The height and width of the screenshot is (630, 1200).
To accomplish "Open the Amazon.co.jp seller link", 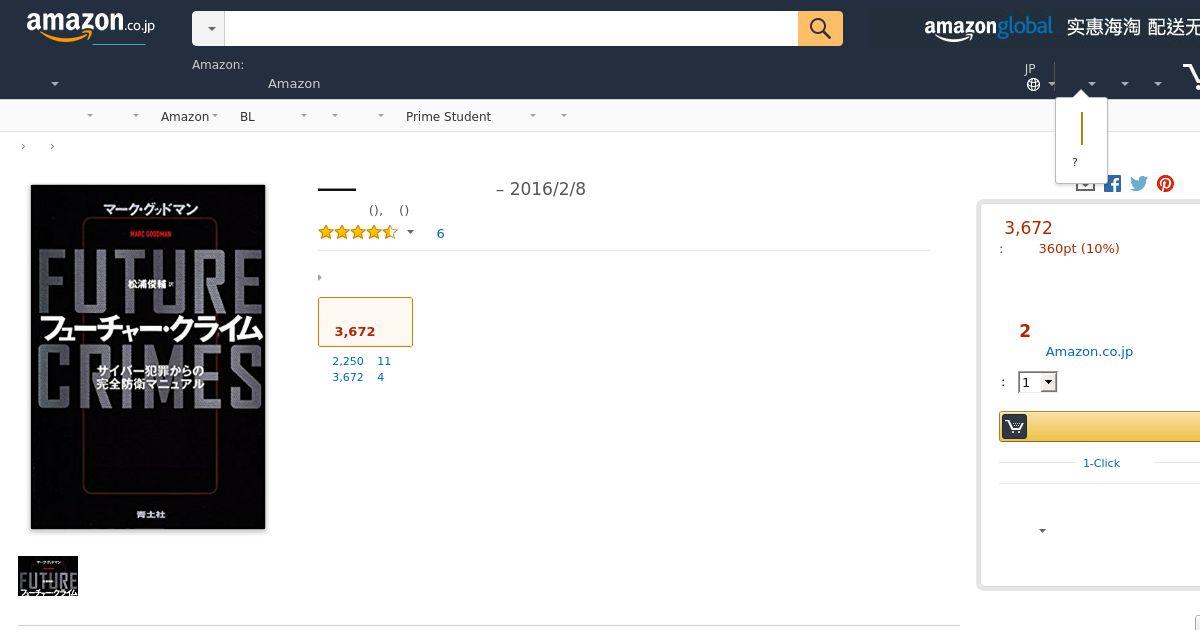I will 1089,351.
